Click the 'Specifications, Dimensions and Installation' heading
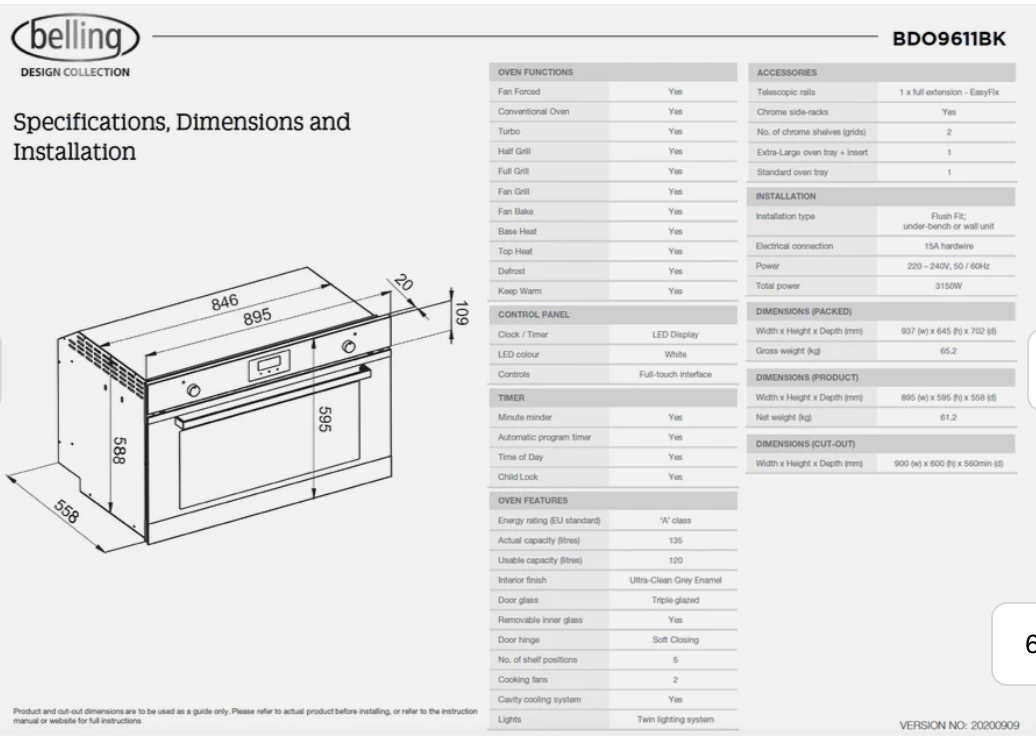Screen dimensions: 1036x740 (182, 137)
